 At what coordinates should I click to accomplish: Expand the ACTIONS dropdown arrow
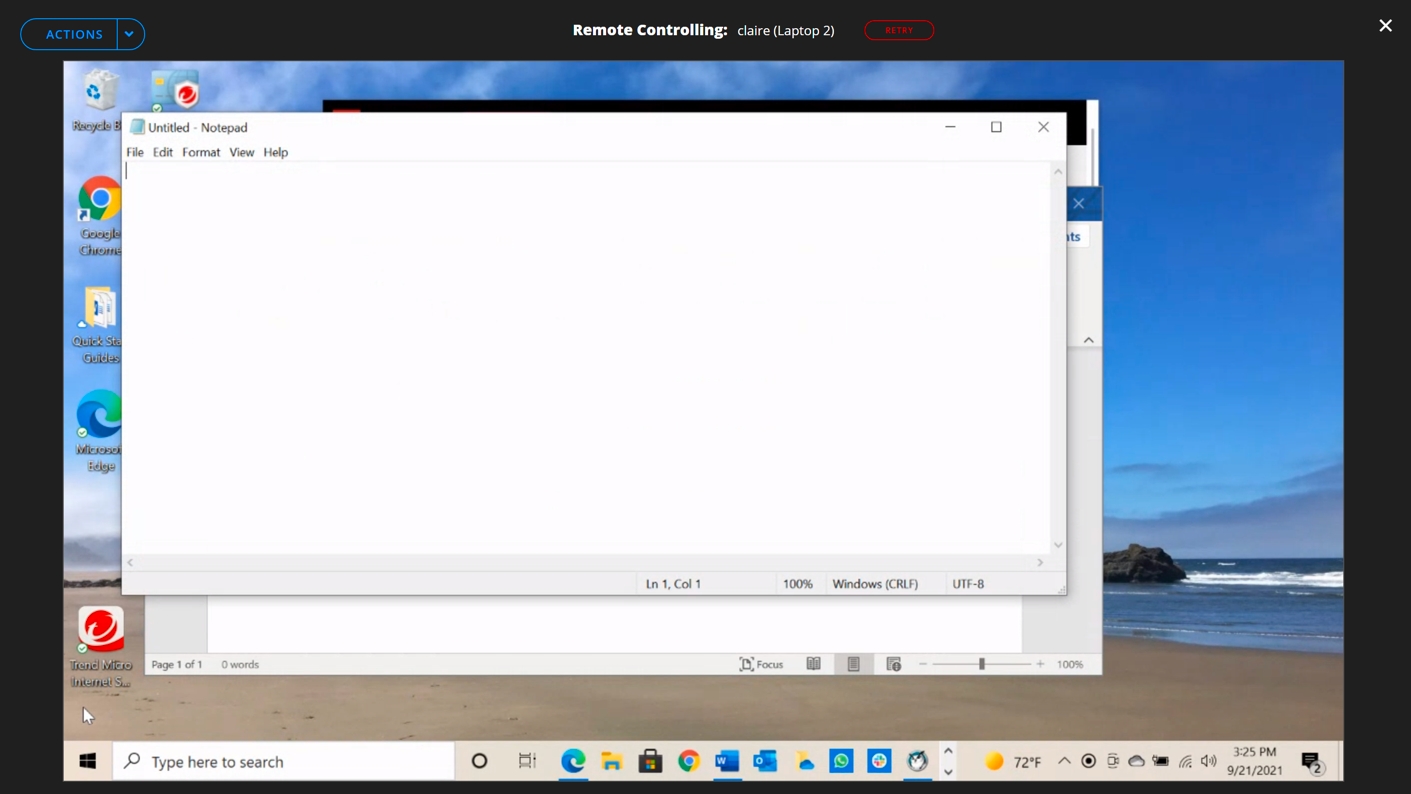click(129, 34)
